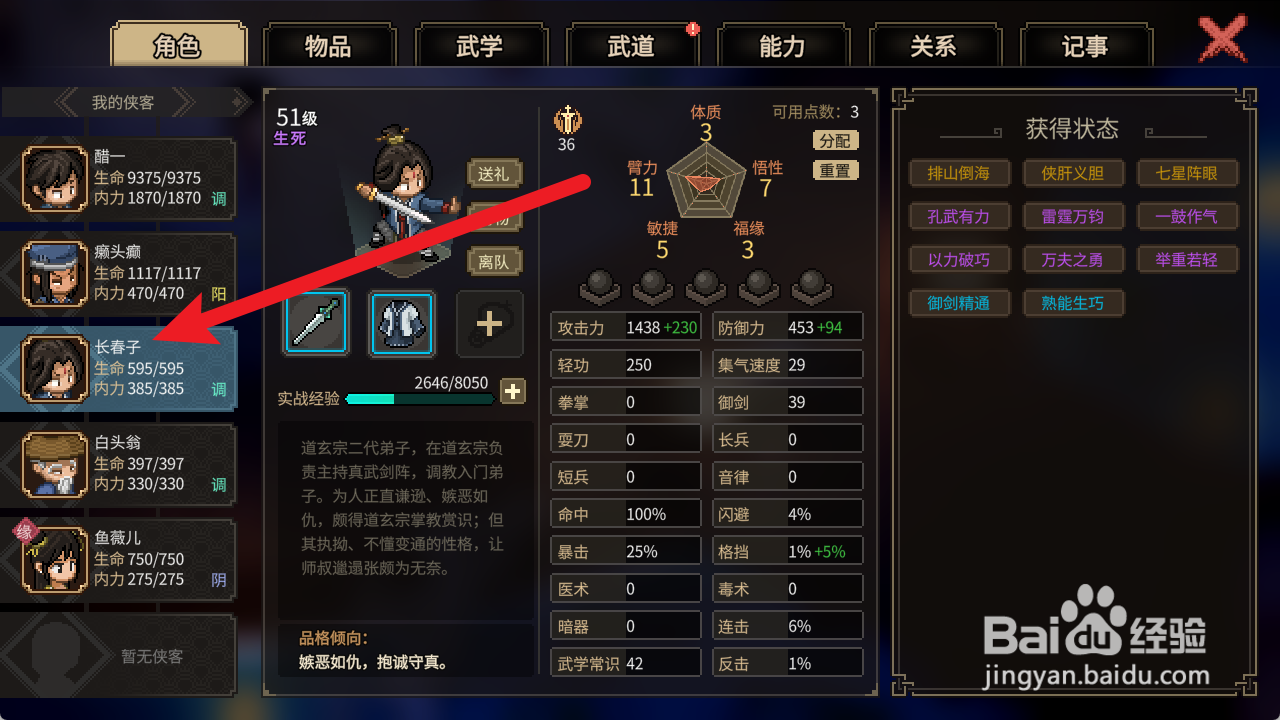Click the 送礼 gift button

pyautogui.click(x=494, y=174)
